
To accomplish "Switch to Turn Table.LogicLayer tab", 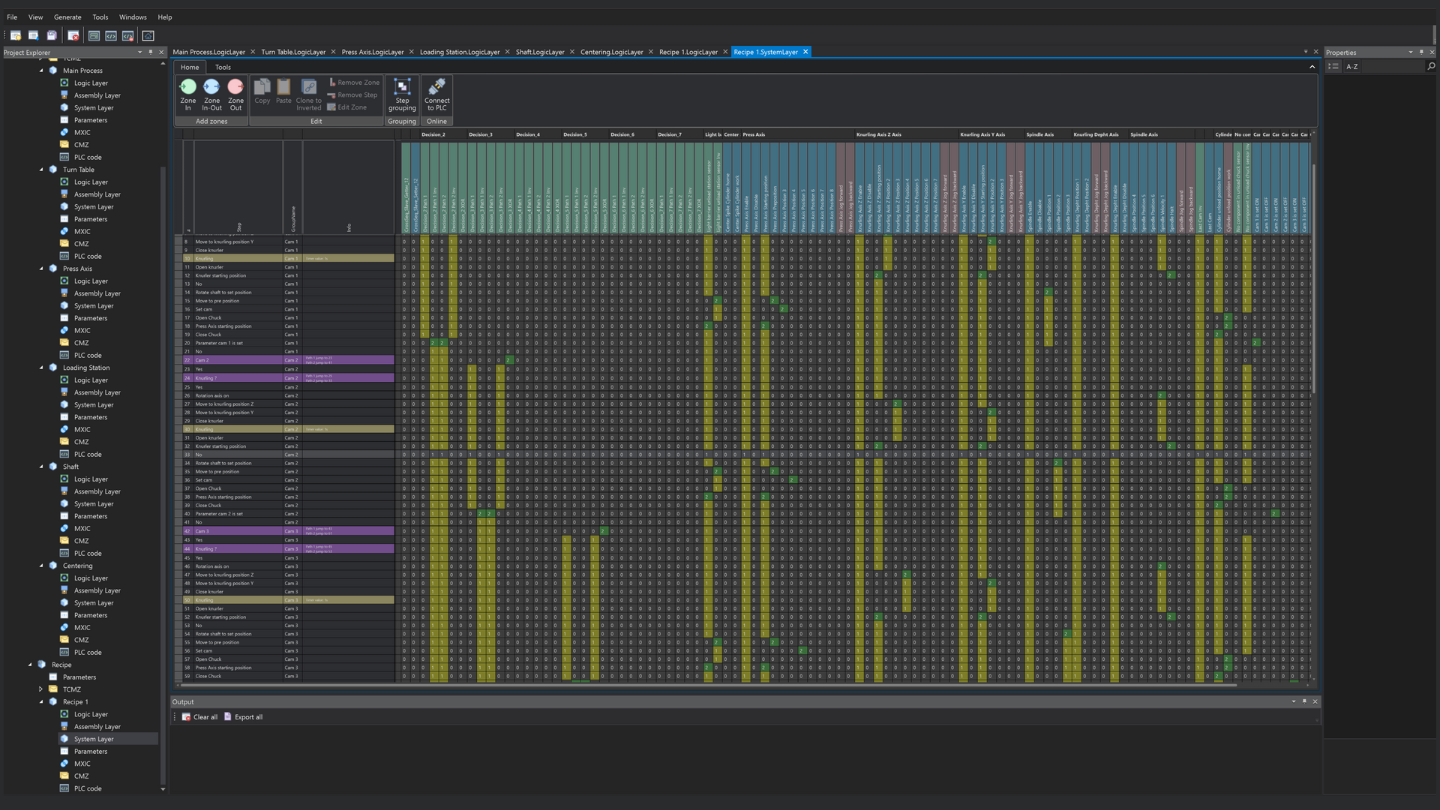I will [293, 52].
